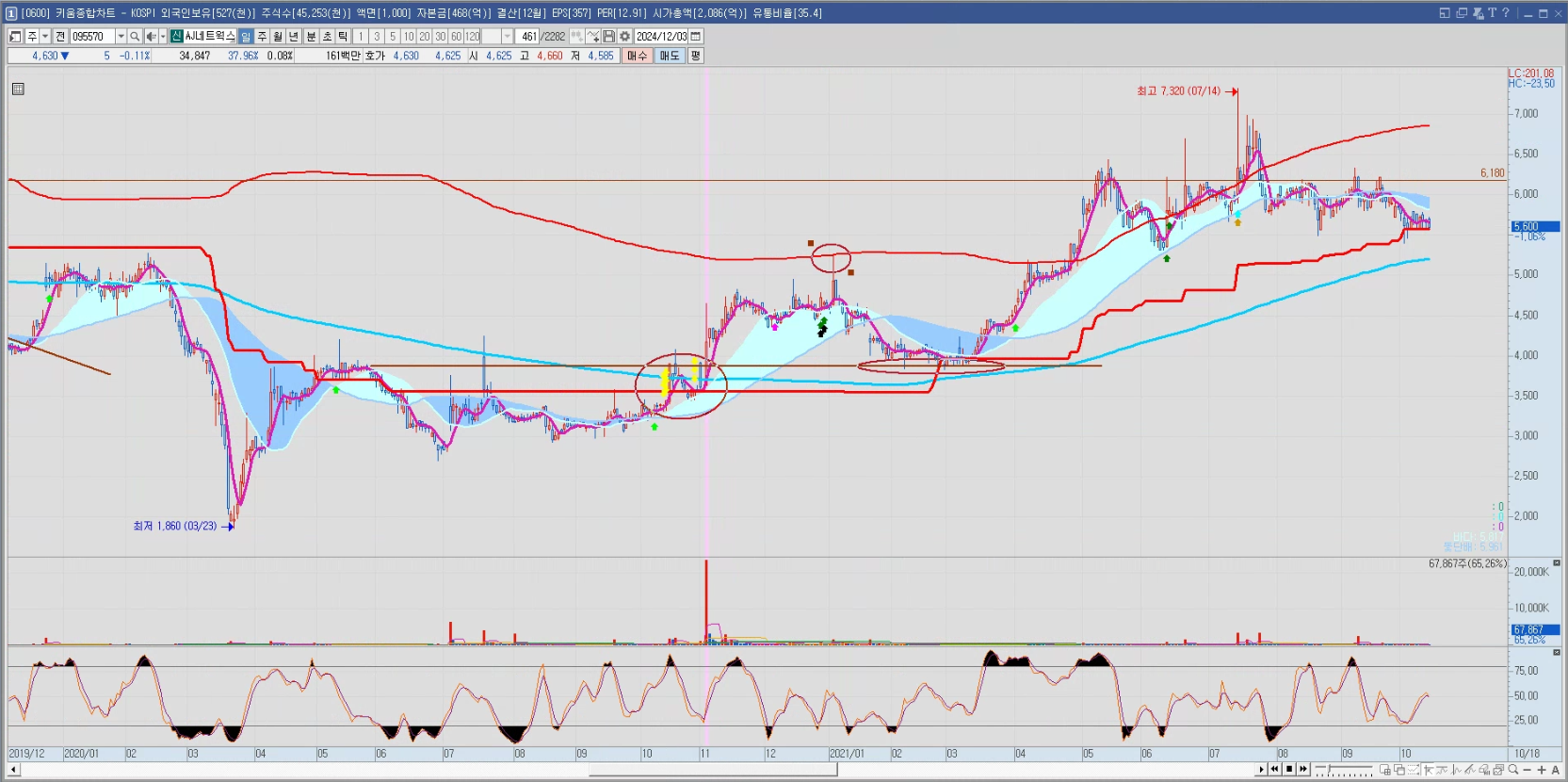This screenshot has height=782, width=1568.
Task: Save chart with the floppy disk icon
Action: click(x=609, y=36)
